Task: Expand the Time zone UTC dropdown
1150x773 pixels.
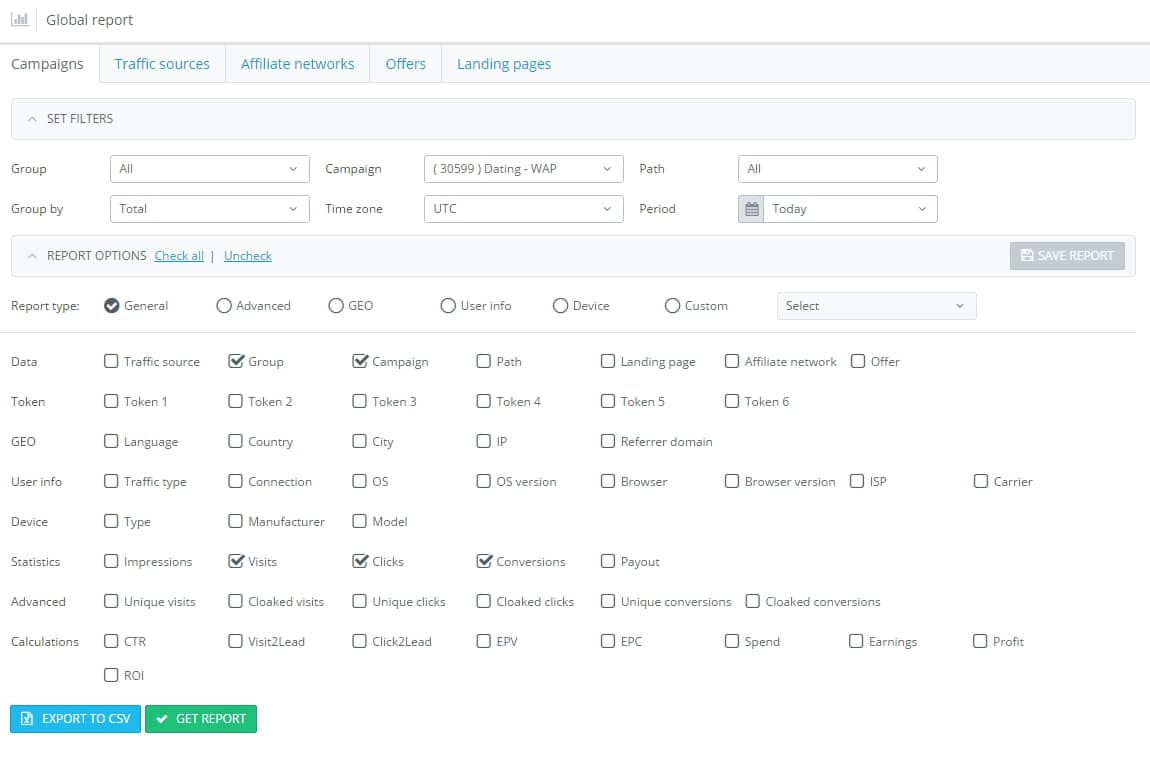Action: (x=524, y=209)
